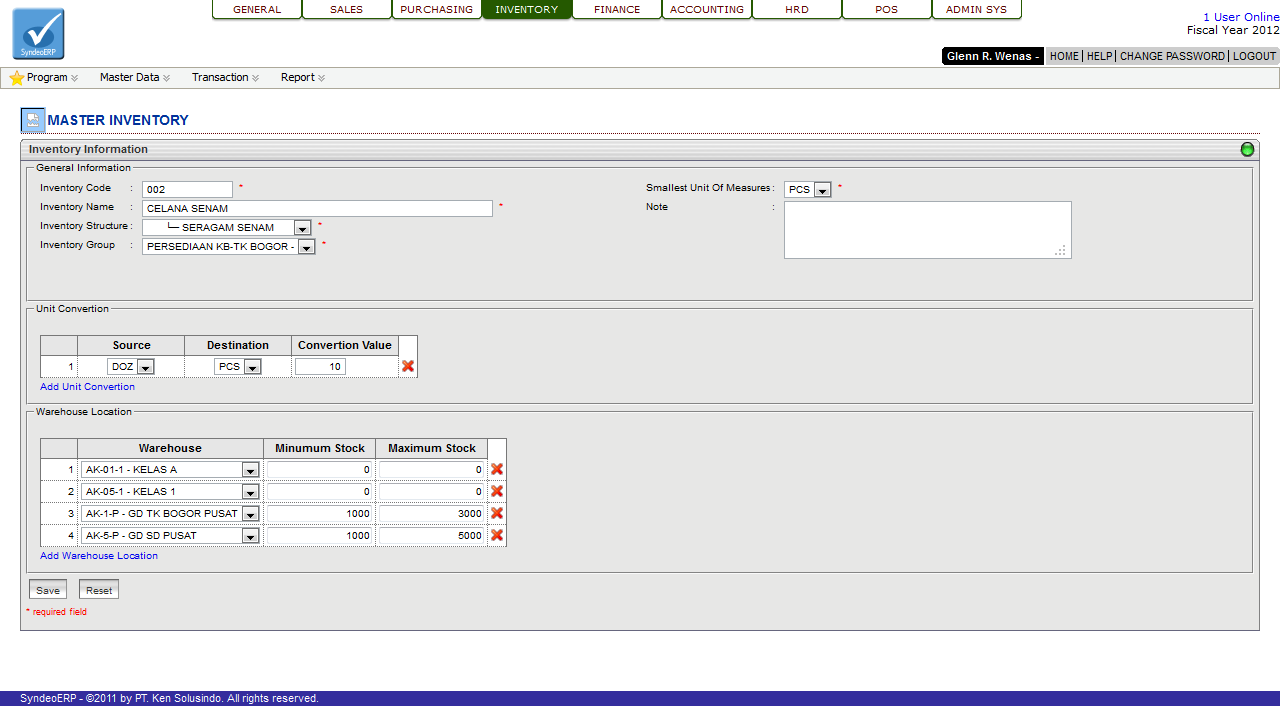Screen dimensions: 1280x706
Task: Click the green status indicator circle
Action: click(x=1247, y=149)
